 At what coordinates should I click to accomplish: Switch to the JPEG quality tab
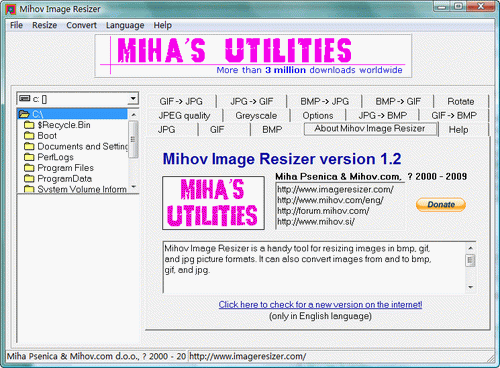(184, 115)
